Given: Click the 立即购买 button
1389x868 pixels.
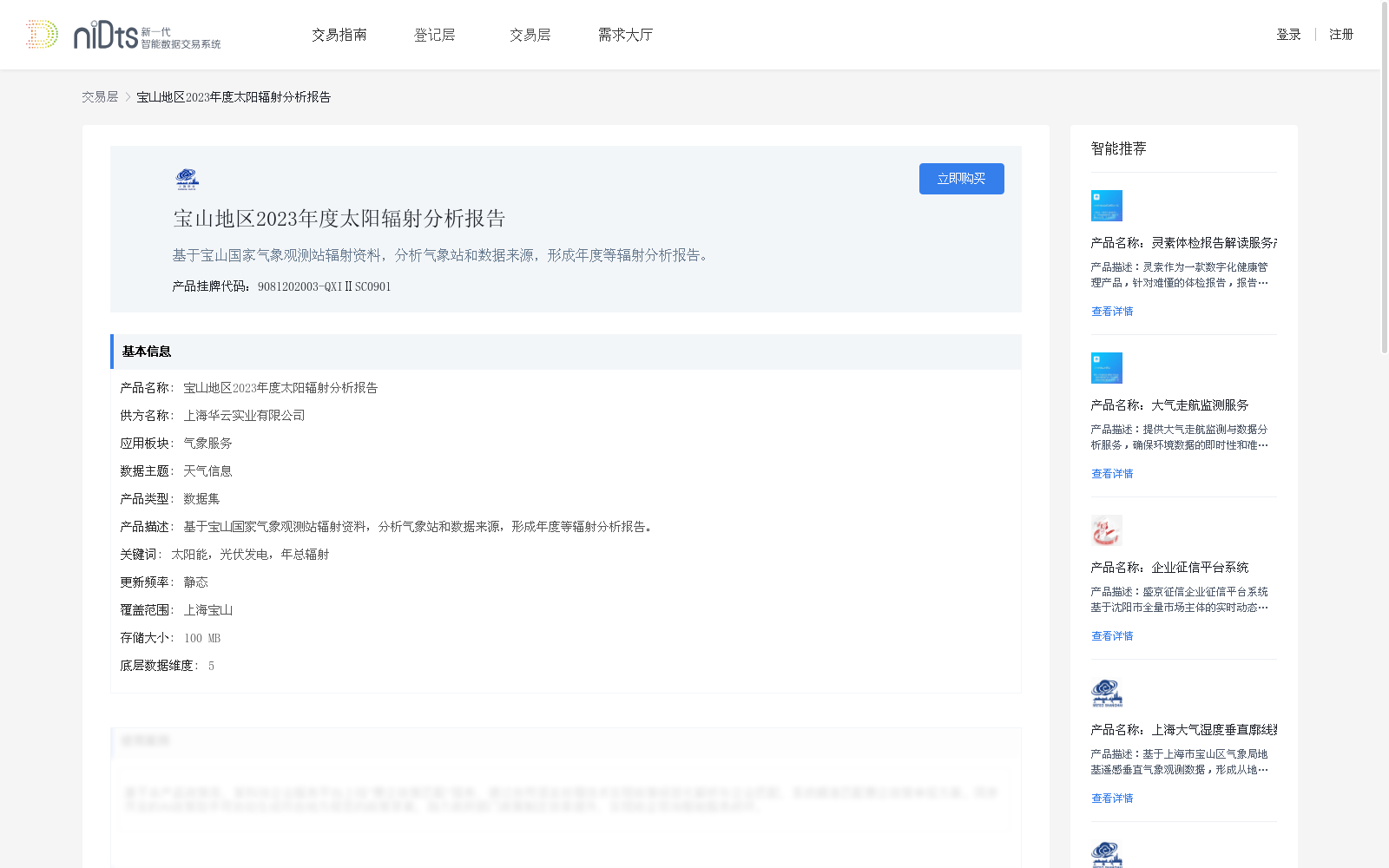Looking at the screenshot, I should 962,179.
